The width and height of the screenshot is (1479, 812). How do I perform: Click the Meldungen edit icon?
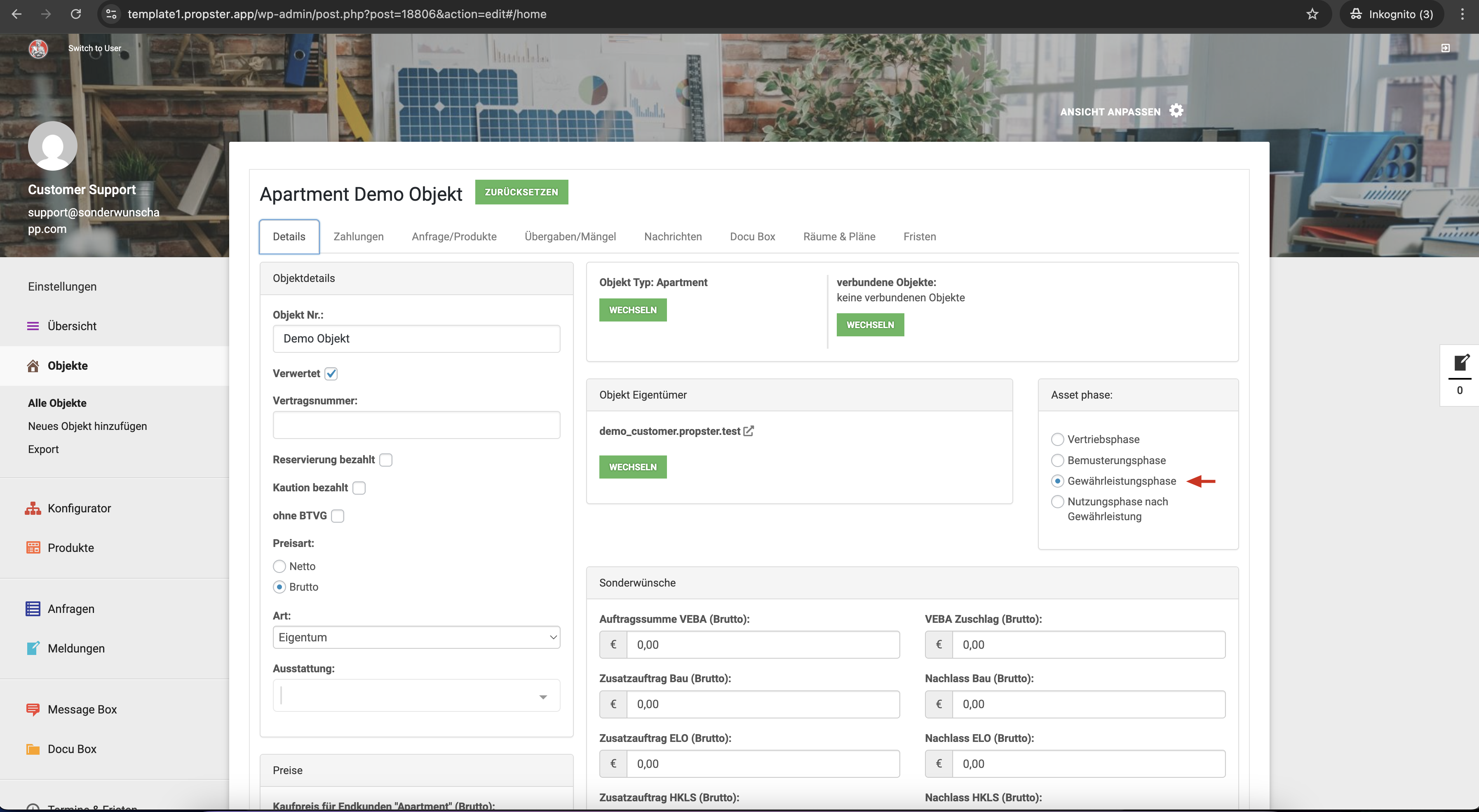(33, 648)
